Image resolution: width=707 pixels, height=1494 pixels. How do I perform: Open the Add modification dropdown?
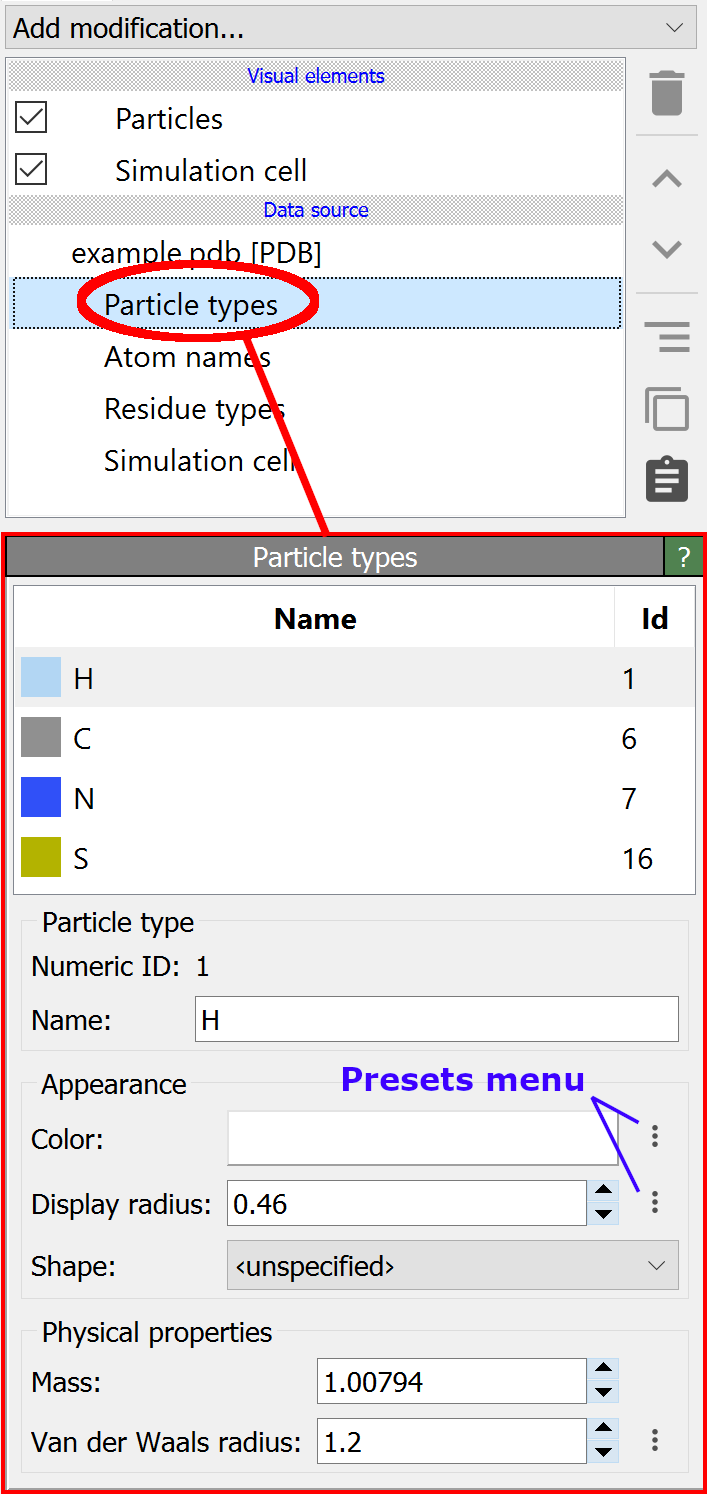[350, 28]
